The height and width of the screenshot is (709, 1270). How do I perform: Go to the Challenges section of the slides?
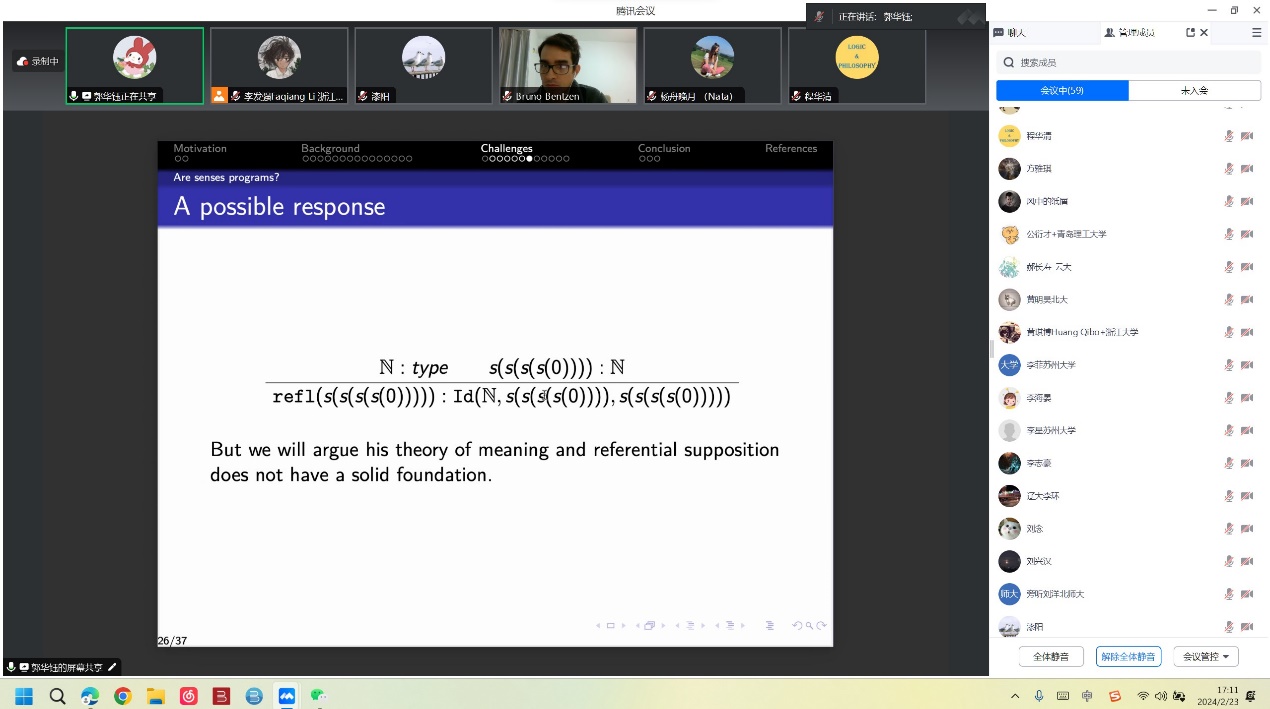coord(506,148)
